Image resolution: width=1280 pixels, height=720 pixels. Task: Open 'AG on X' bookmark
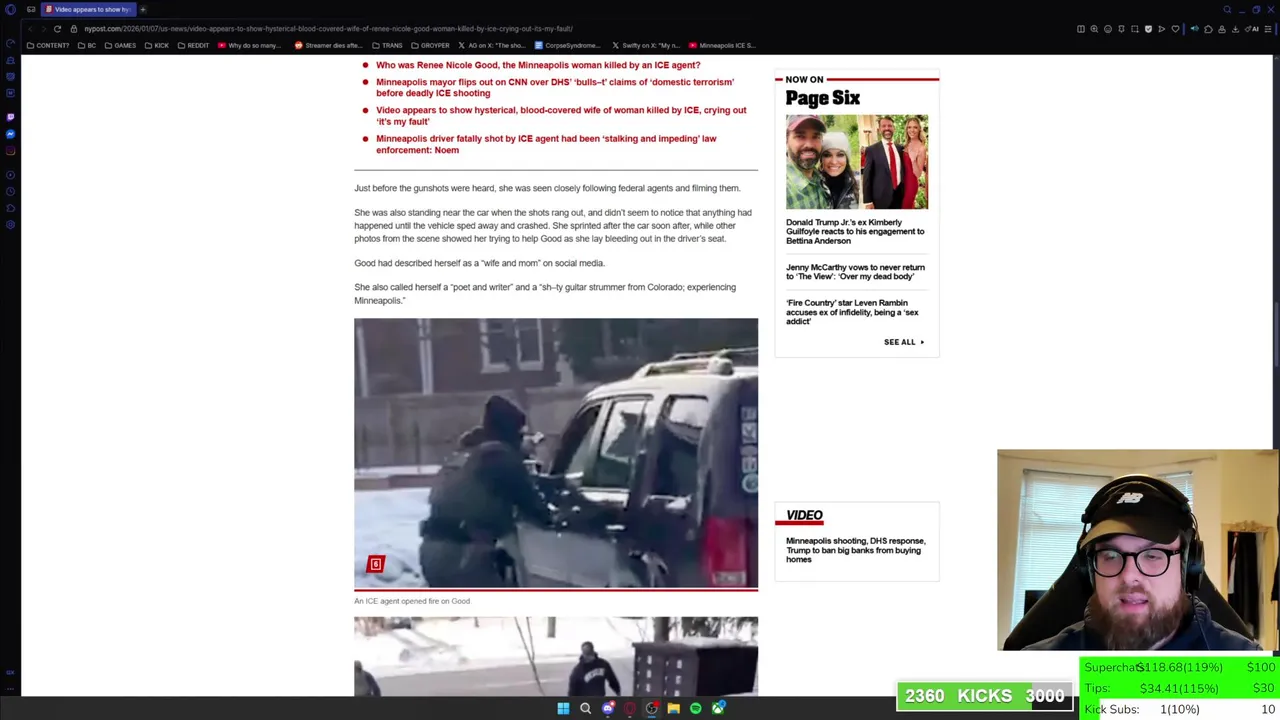click(492, 45)
